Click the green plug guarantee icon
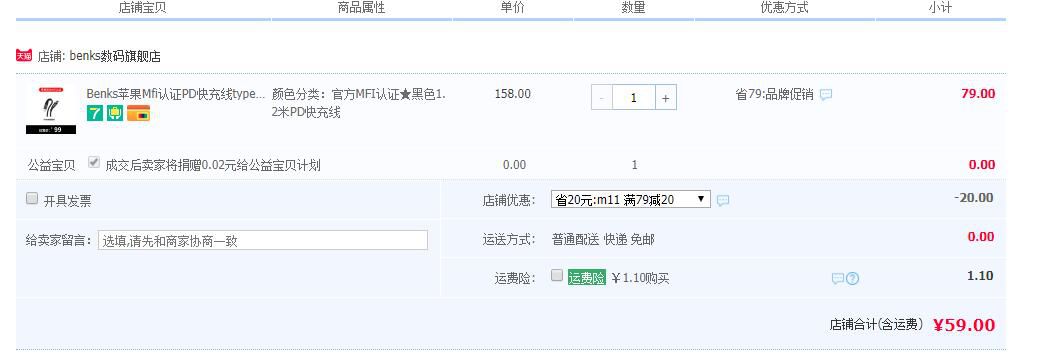The height and width of the screenshot is (361, 1057). pyautogui.click(x=114, y=114)
